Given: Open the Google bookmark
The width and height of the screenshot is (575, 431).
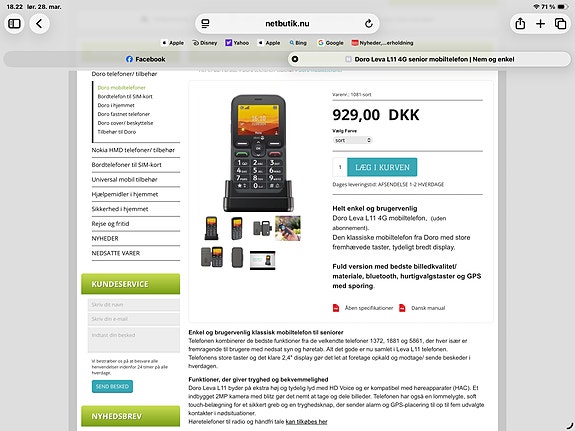Looking at the screenshot, I should click(330, 43).
